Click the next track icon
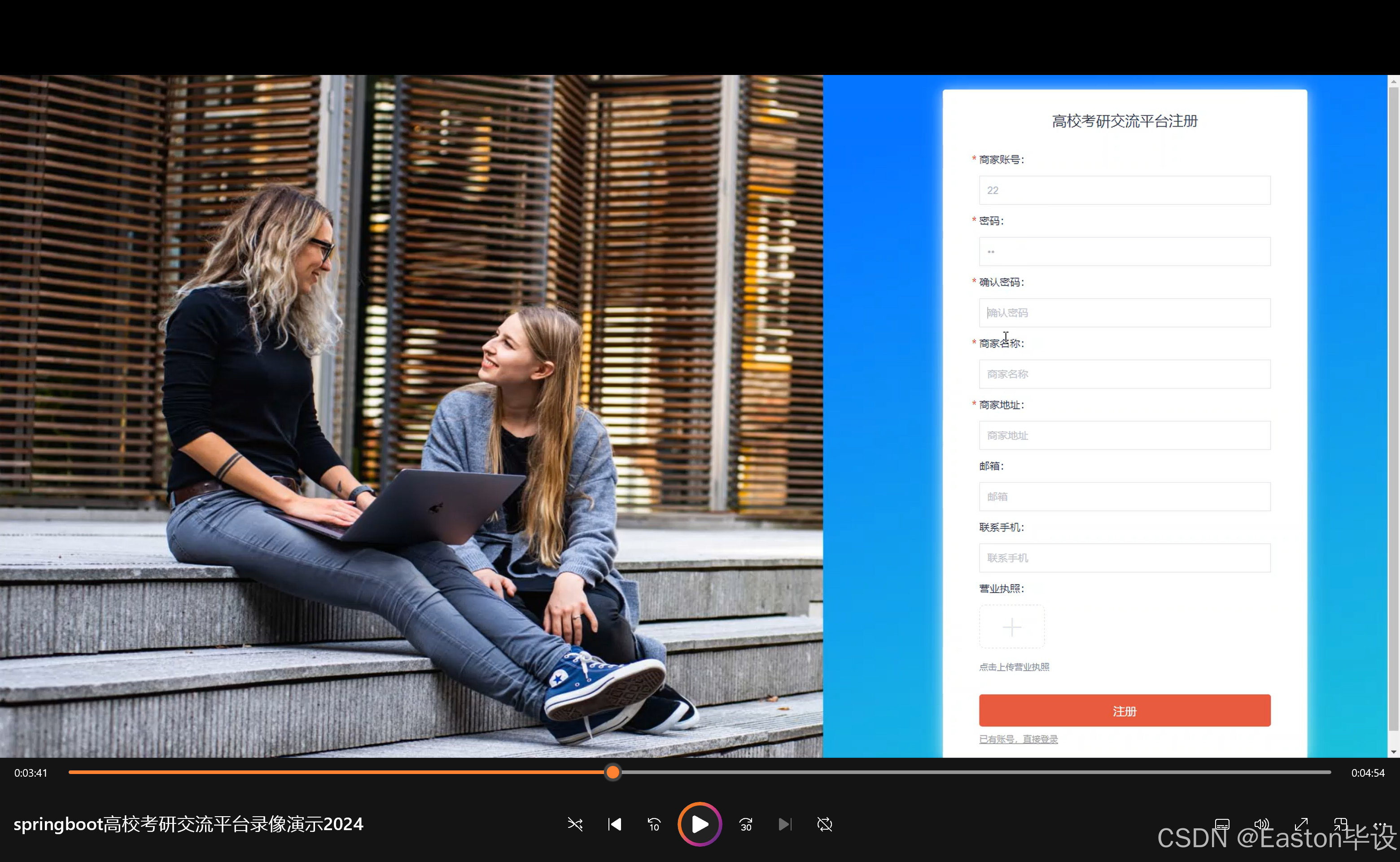The image size is (1400, 862). pyautogui.click(x=785, y=824)
